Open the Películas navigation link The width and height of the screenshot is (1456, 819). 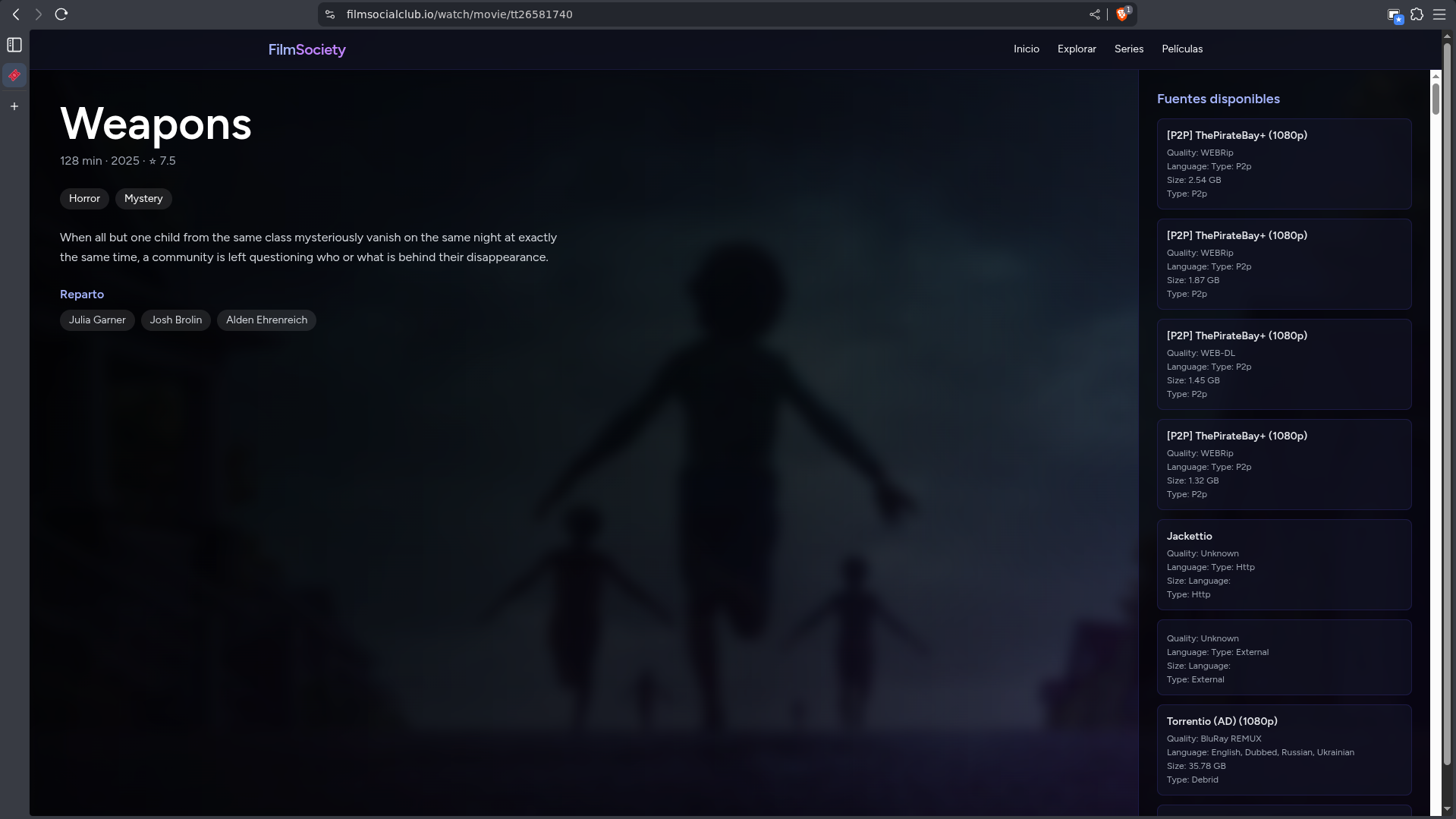(1181, 49)
